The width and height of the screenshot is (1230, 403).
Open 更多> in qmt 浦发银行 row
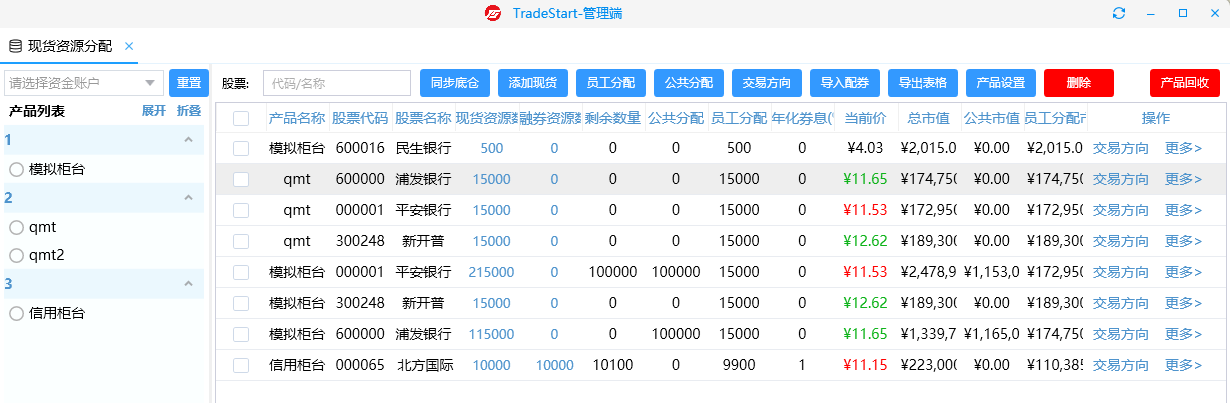coord(1183,179)
